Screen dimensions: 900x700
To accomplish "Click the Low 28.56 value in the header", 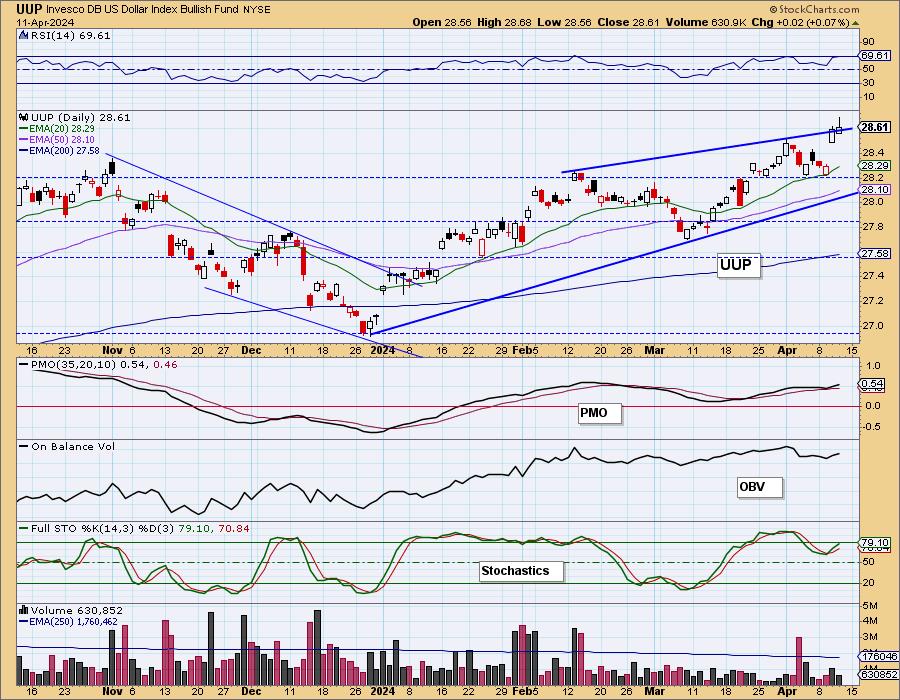I will 564,22.
